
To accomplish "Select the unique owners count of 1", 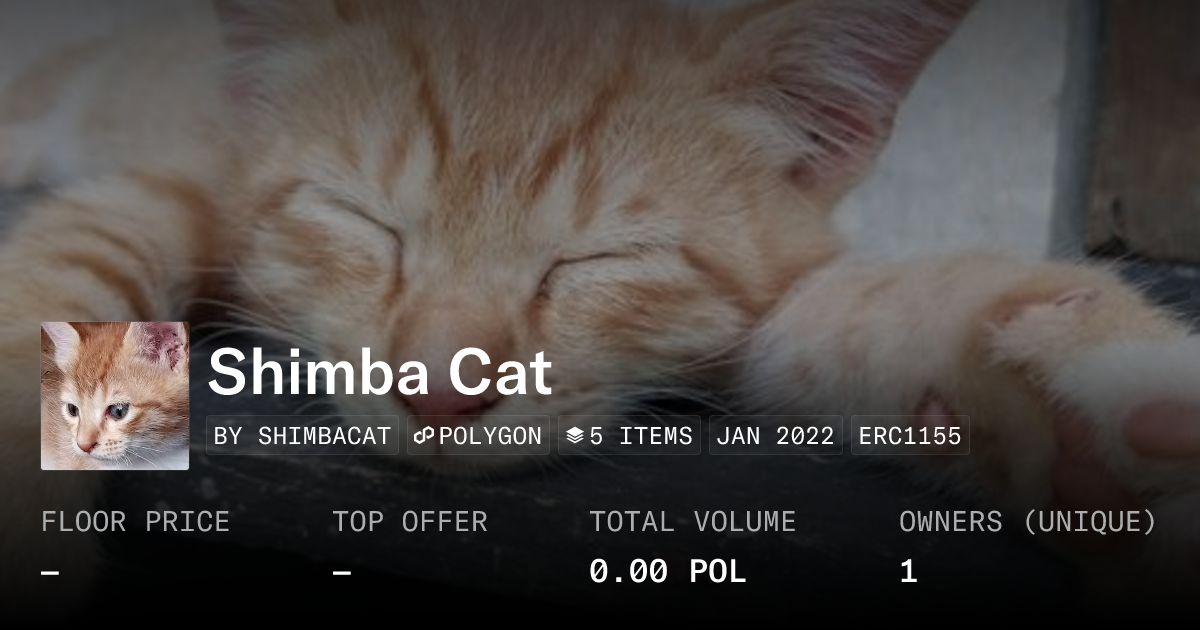I will 908,572.
